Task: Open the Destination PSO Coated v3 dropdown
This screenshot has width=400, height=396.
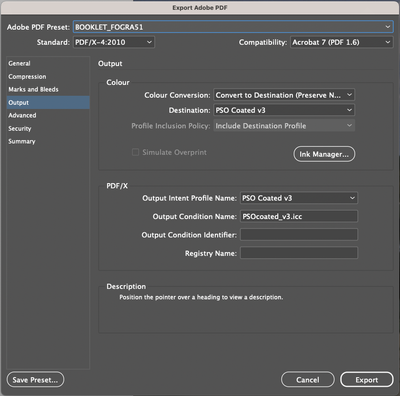Action: tap(284, 110)
